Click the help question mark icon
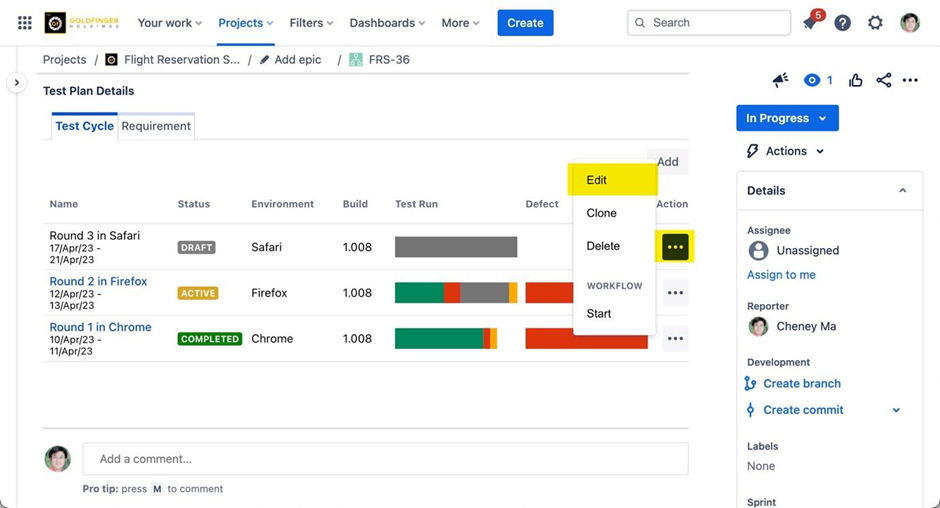 (x=843, y=23)
